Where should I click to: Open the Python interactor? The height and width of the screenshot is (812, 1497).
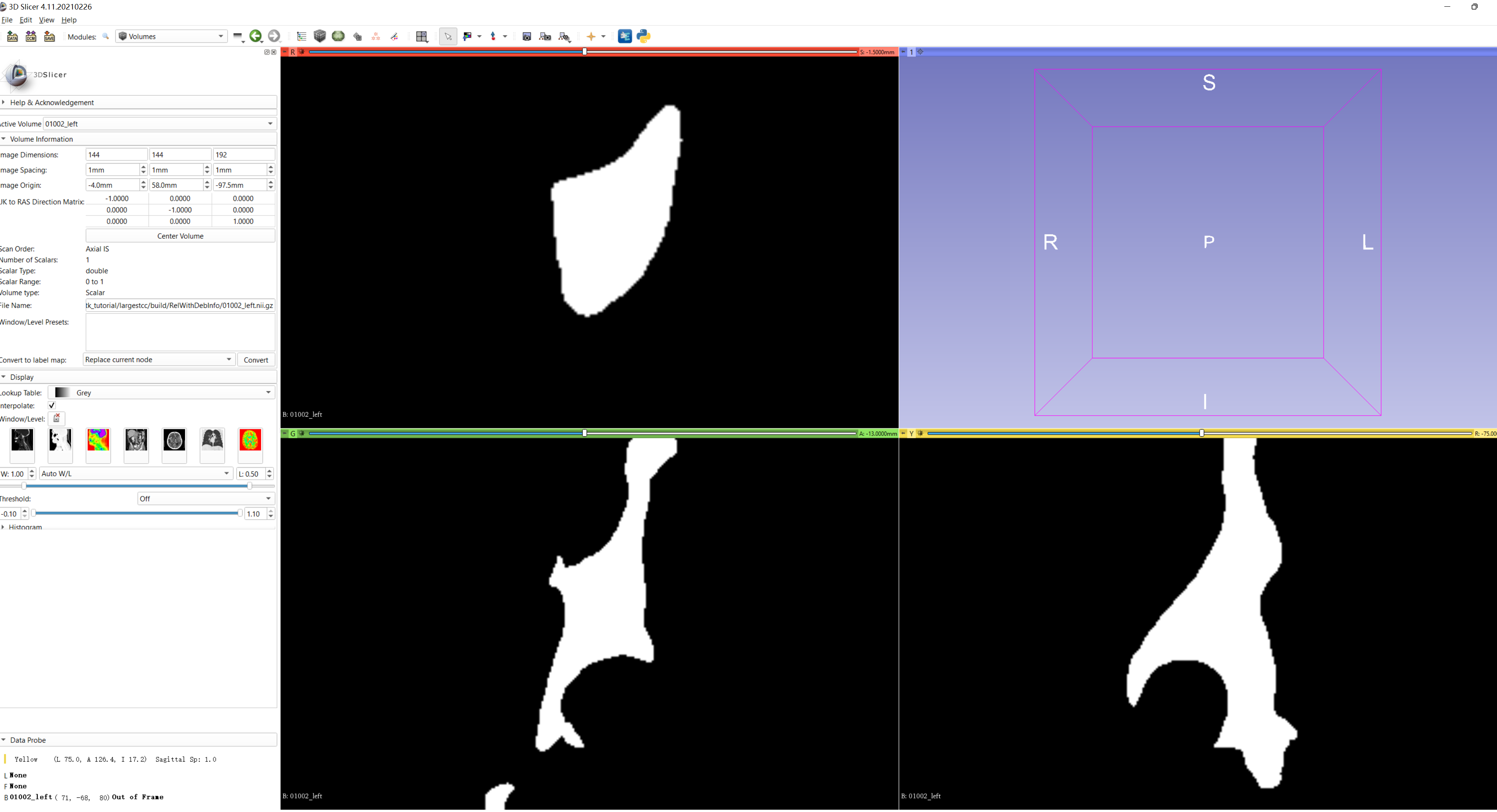[x=643, y=36]
